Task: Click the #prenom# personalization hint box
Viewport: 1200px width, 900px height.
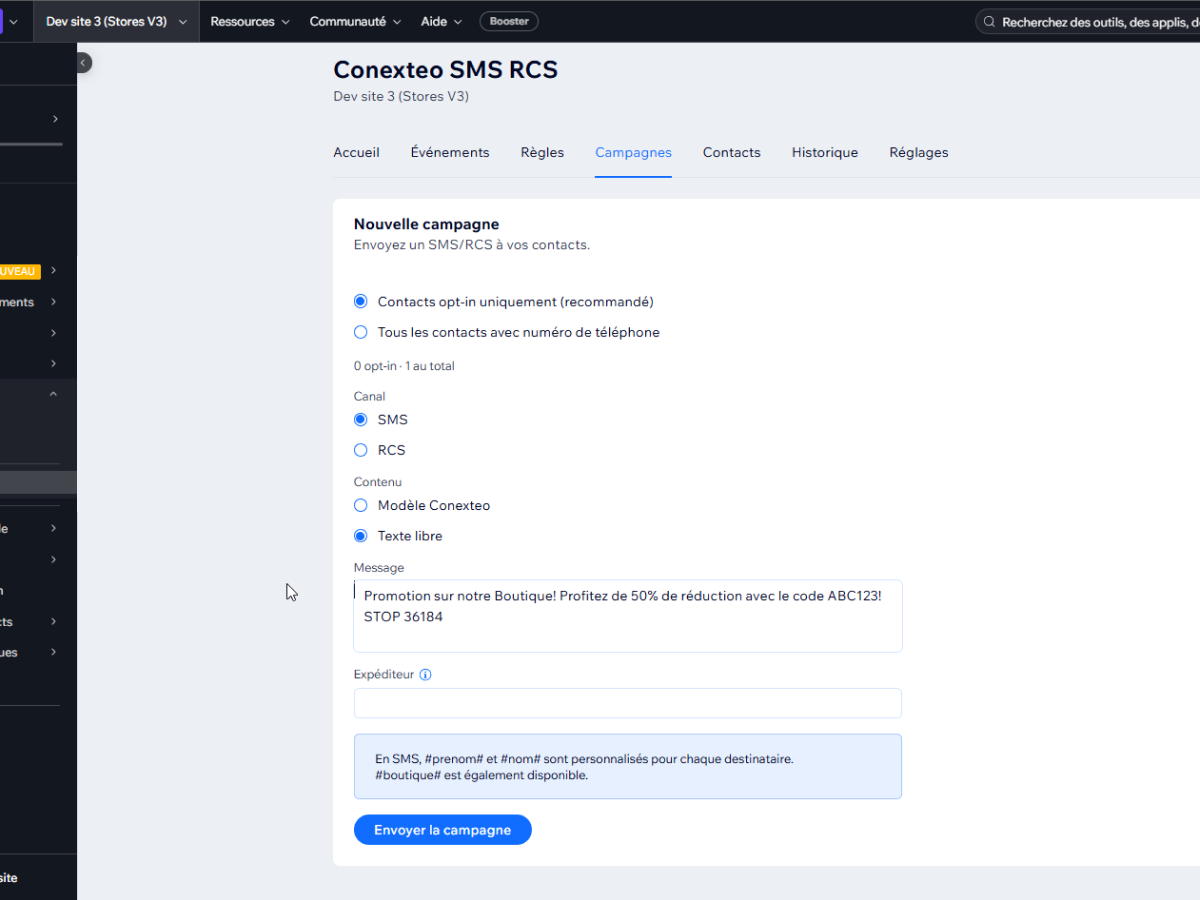Action: 628,767
